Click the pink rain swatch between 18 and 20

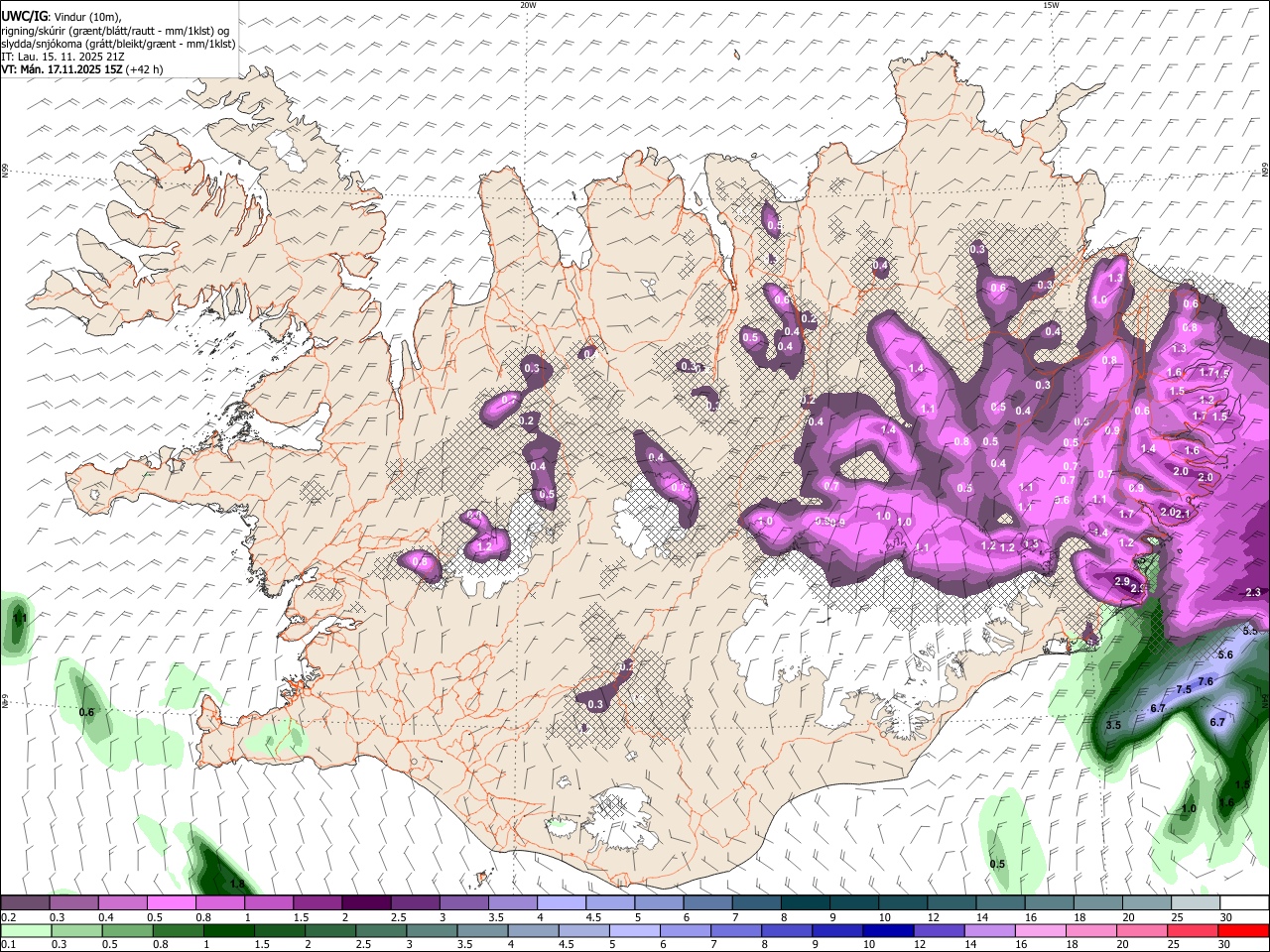[1092, 930]
